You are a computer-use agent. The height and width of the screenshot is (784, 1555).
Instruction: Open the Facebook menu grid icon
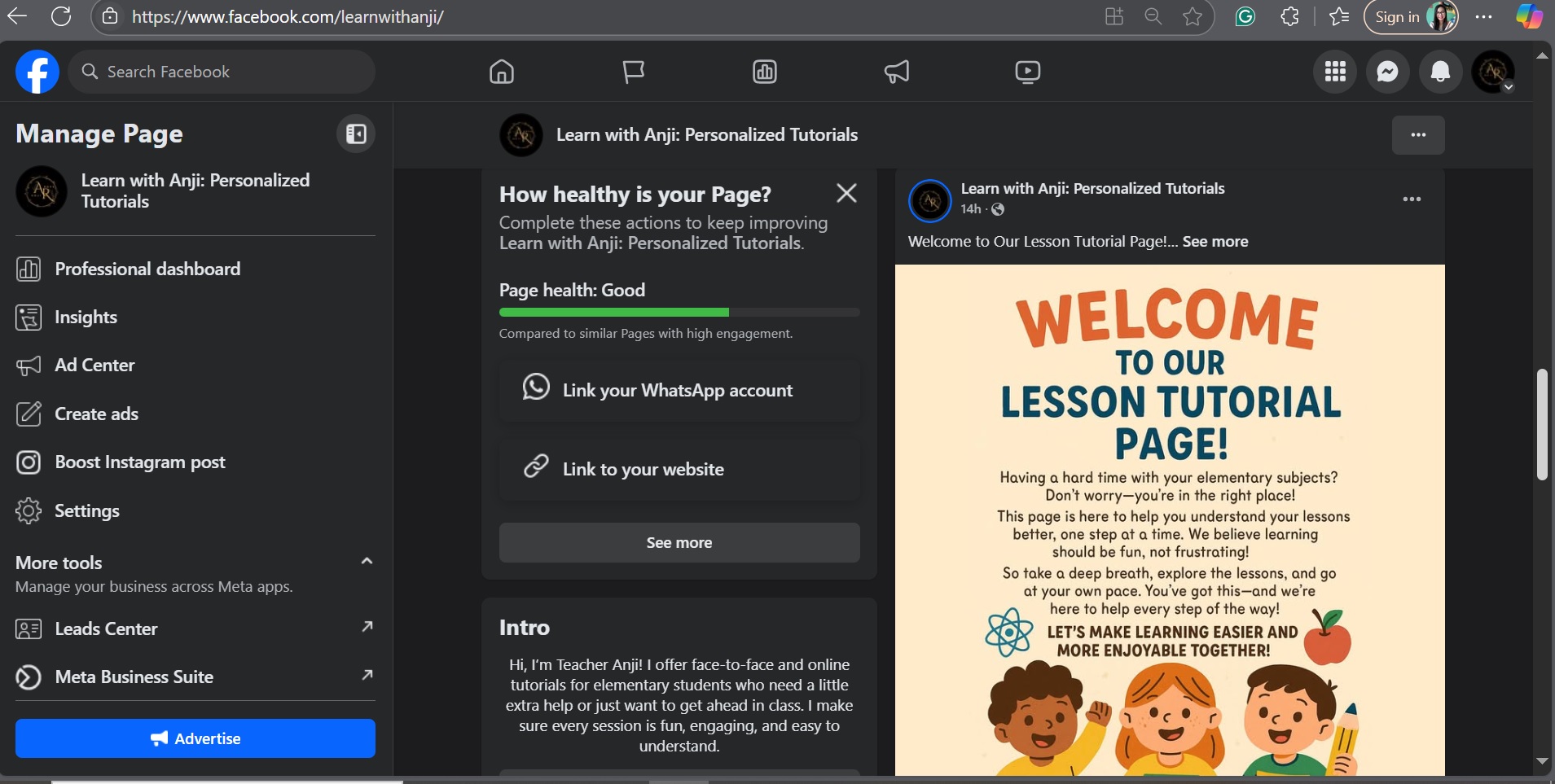coord(1335,72)
